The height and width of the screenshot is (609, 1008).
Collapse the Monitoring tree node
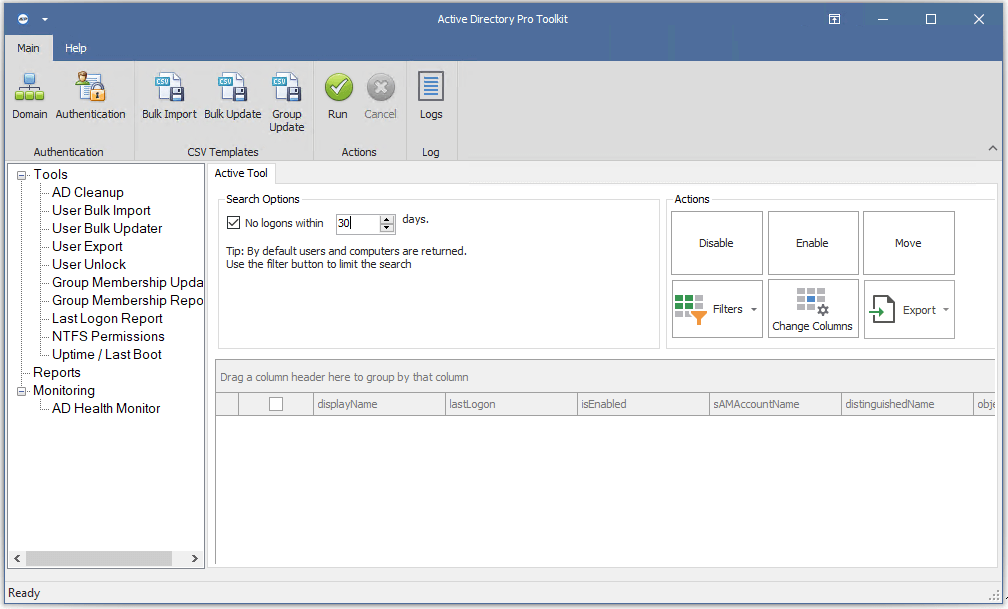(22, 391)
